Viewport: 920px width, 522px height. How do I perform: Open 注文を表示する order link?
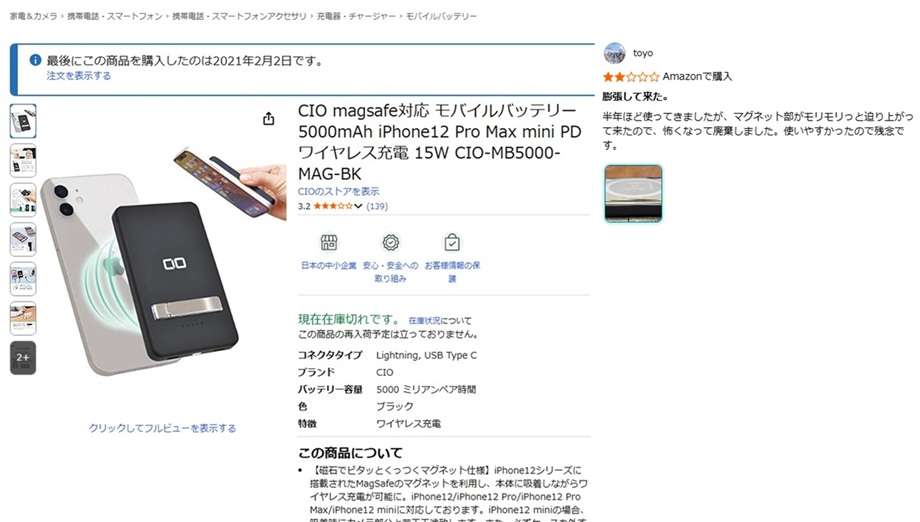pyautogui.click(x=79, y=76)
